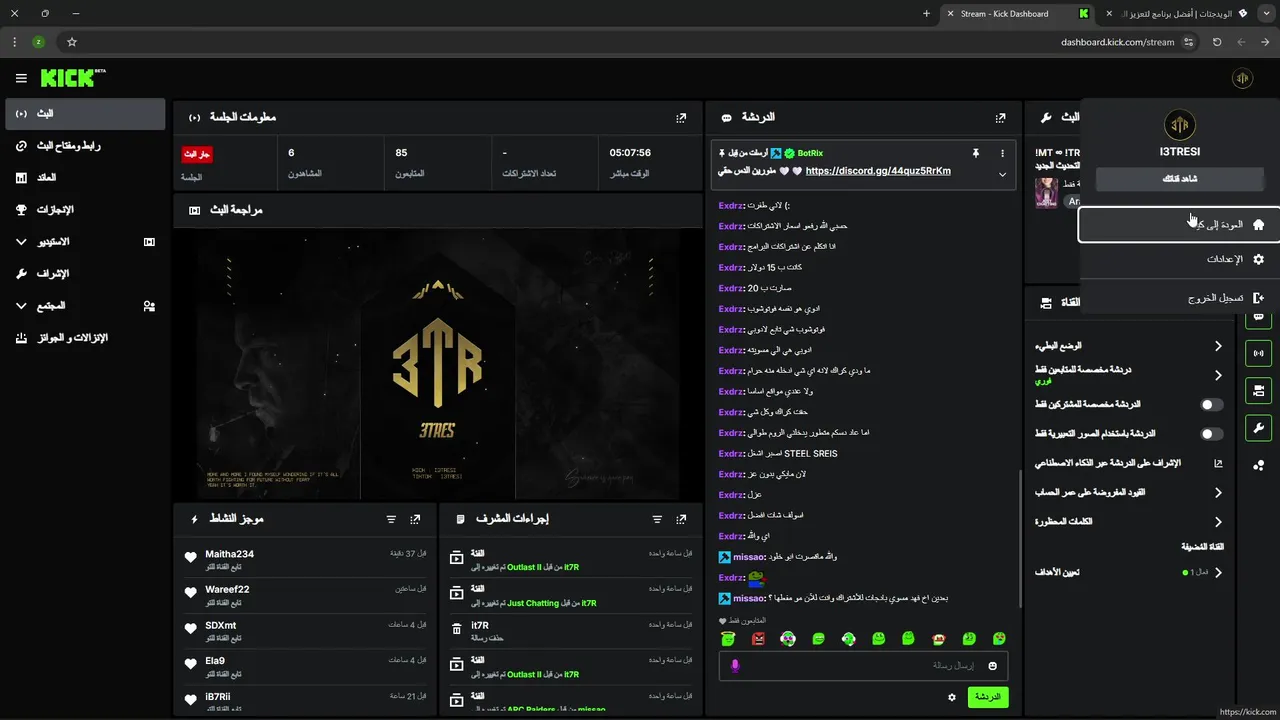The image size is (1280, 720).
Task: Open الإنجازات achievements page in sidebar
Action: (x=85, y=210)
